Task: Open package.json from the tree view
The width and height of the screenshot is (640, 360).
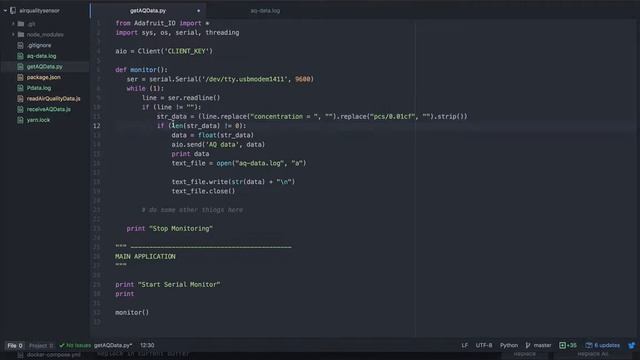Action: tap(43, 77)
